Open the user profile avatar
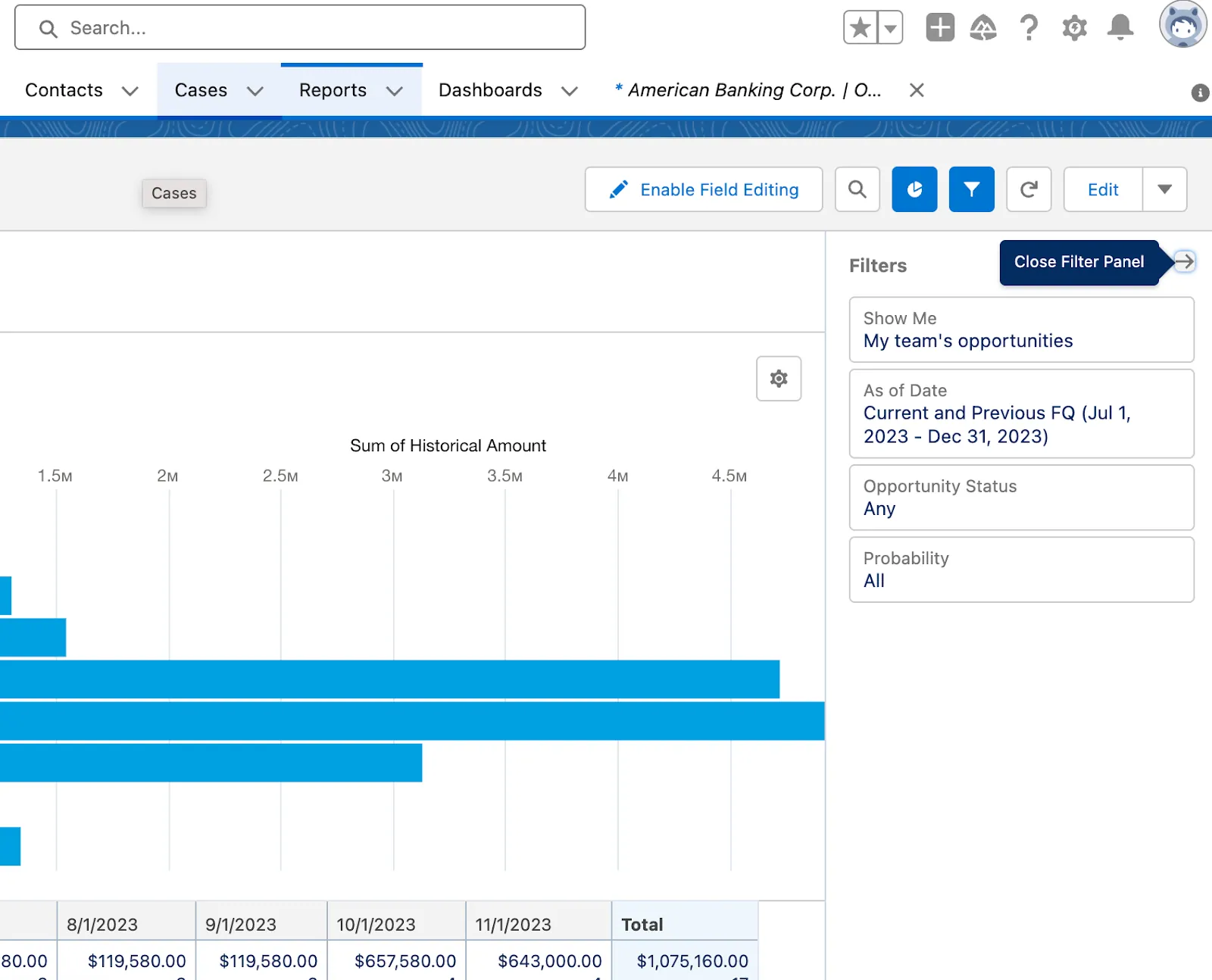1212x980 pixels. [x=1182, y=24]
